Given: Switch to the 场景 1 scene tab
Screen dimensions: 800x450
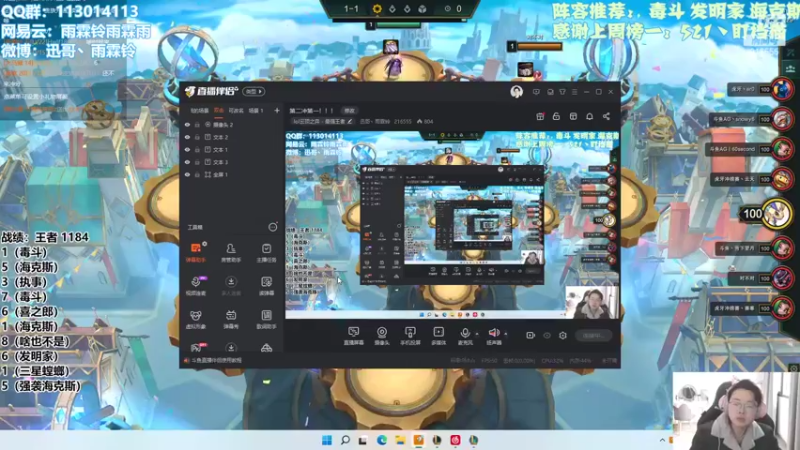Looking at the screenshot, I should point(256,111).
